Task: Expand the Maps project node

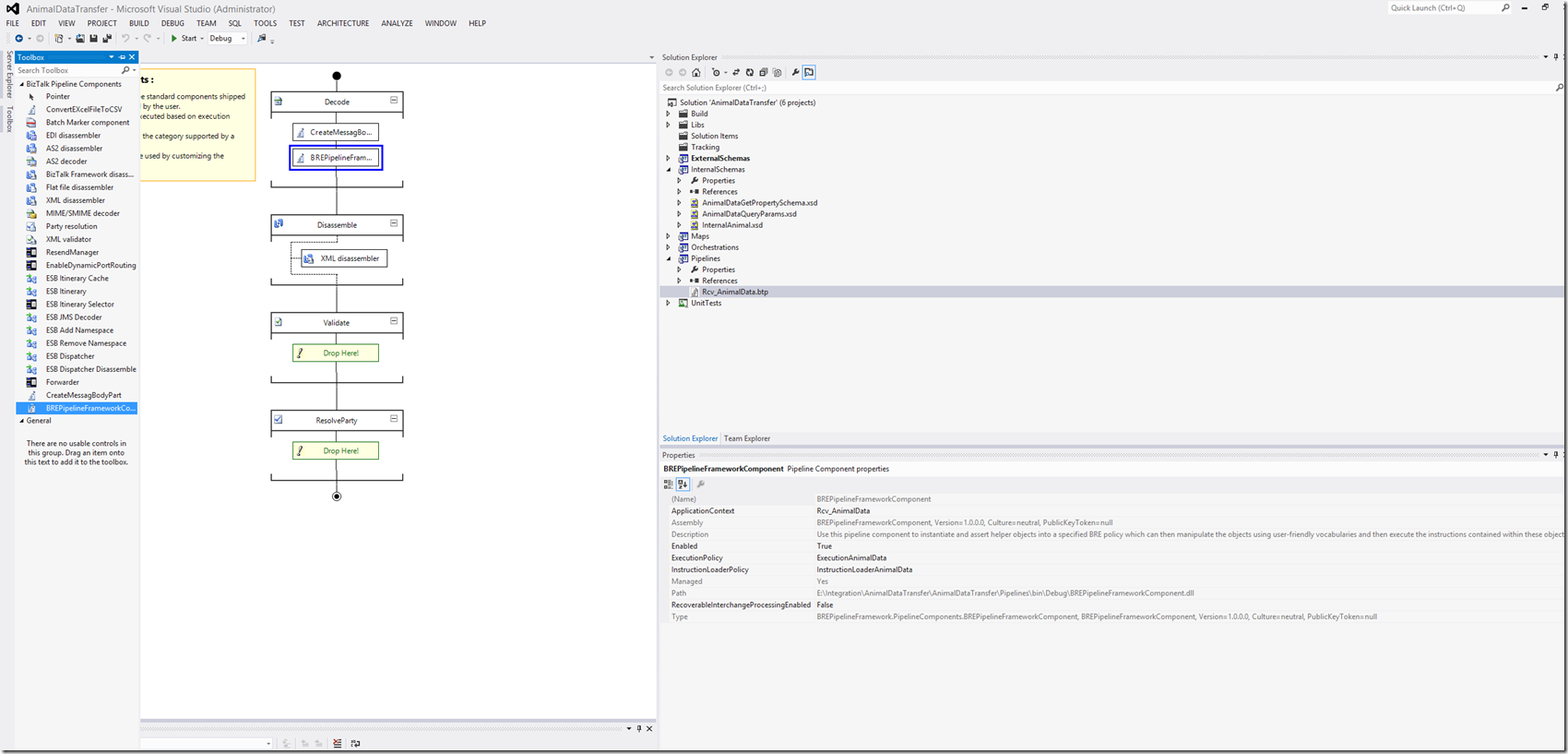Action: pos(669,236)
